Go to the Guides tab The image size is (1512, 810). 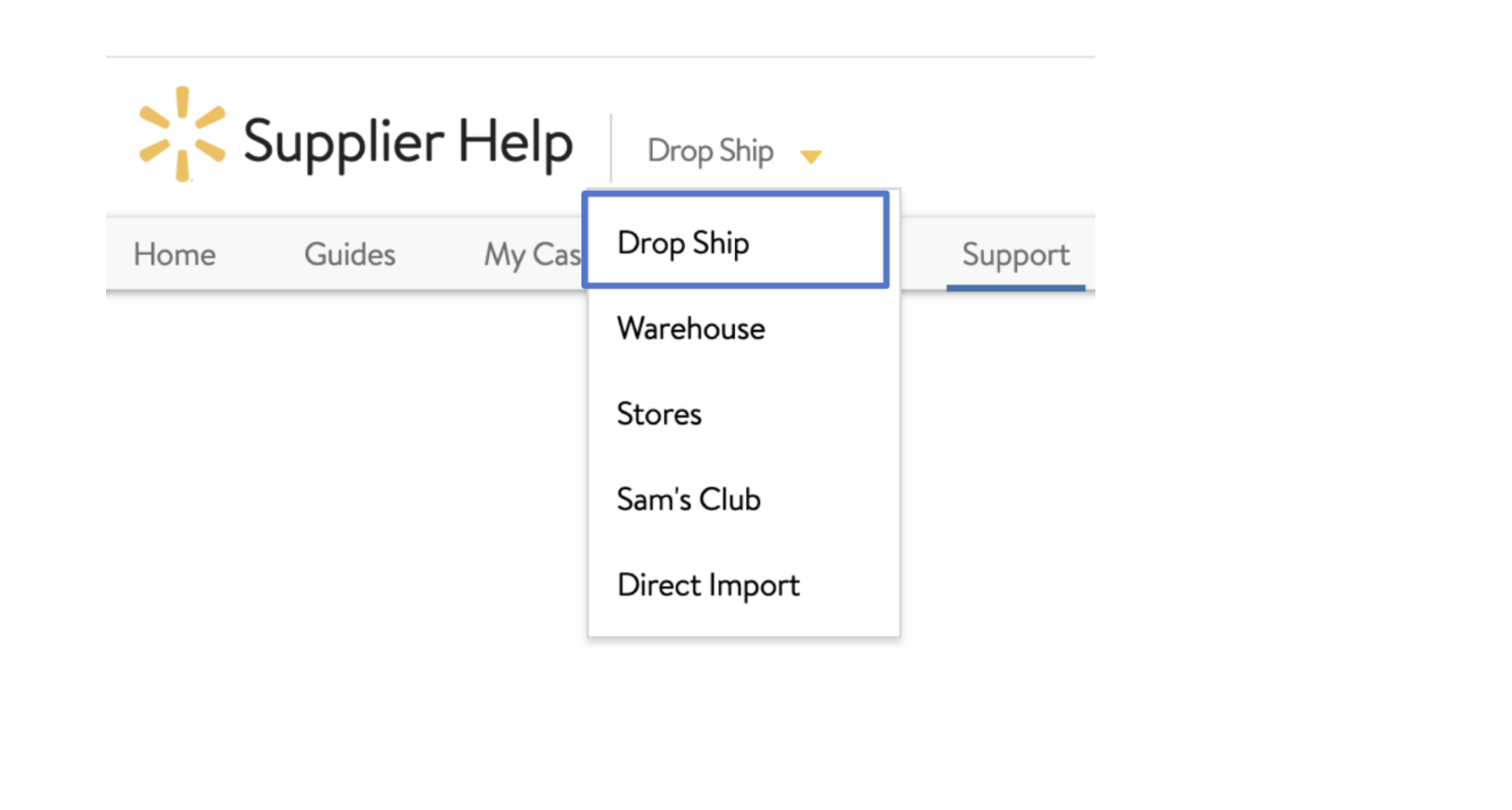point(350,254)
